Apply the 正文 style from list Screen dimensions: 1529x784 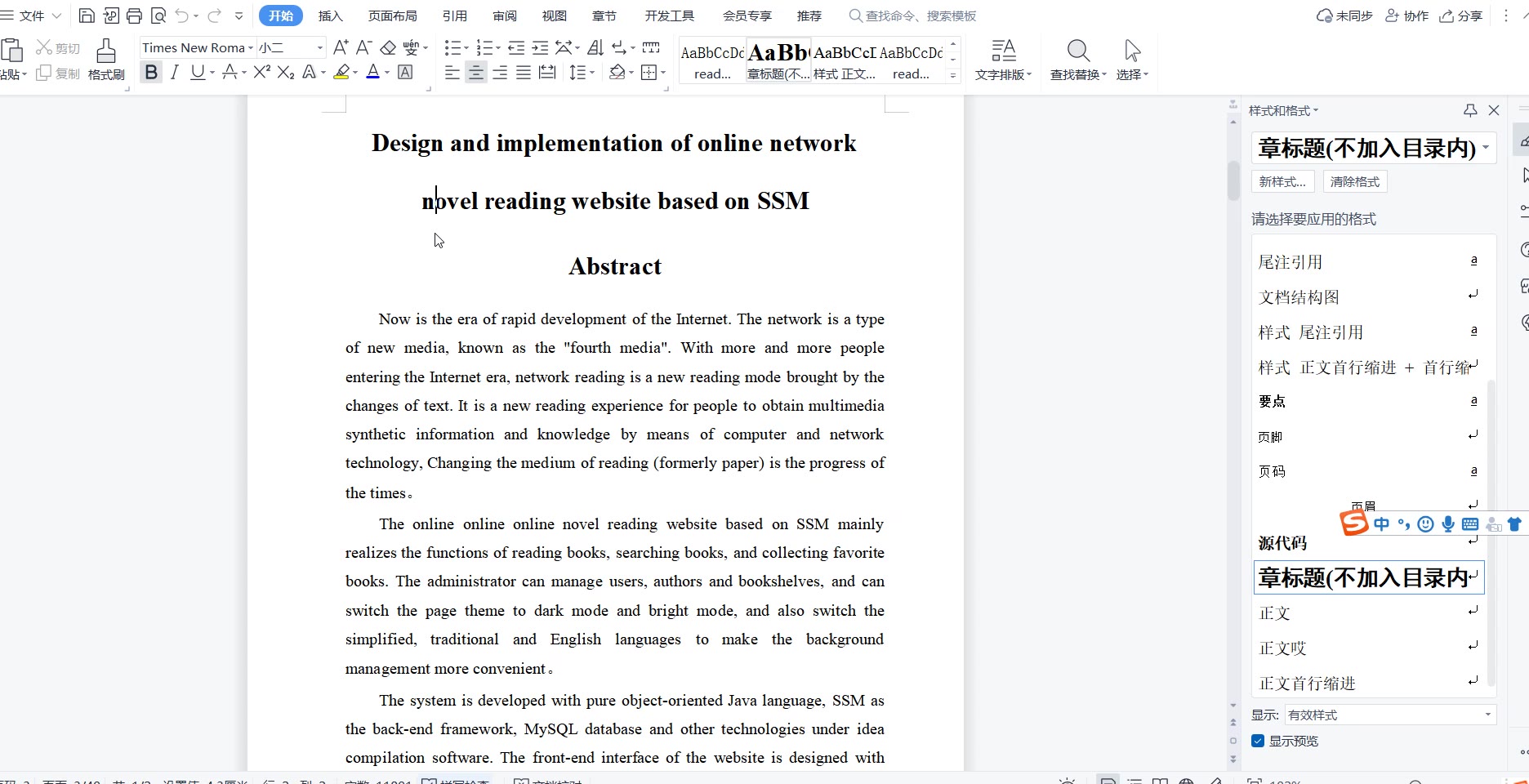point(1369,612)
